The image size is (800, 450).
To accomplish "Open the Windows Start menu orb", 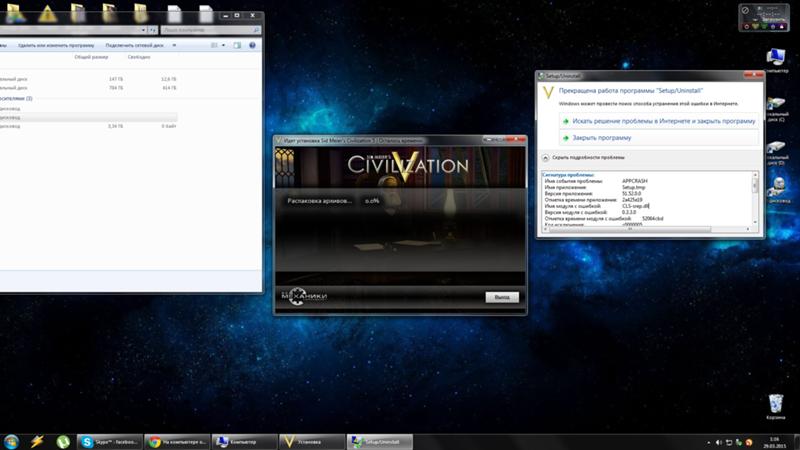I will [11, 442].
